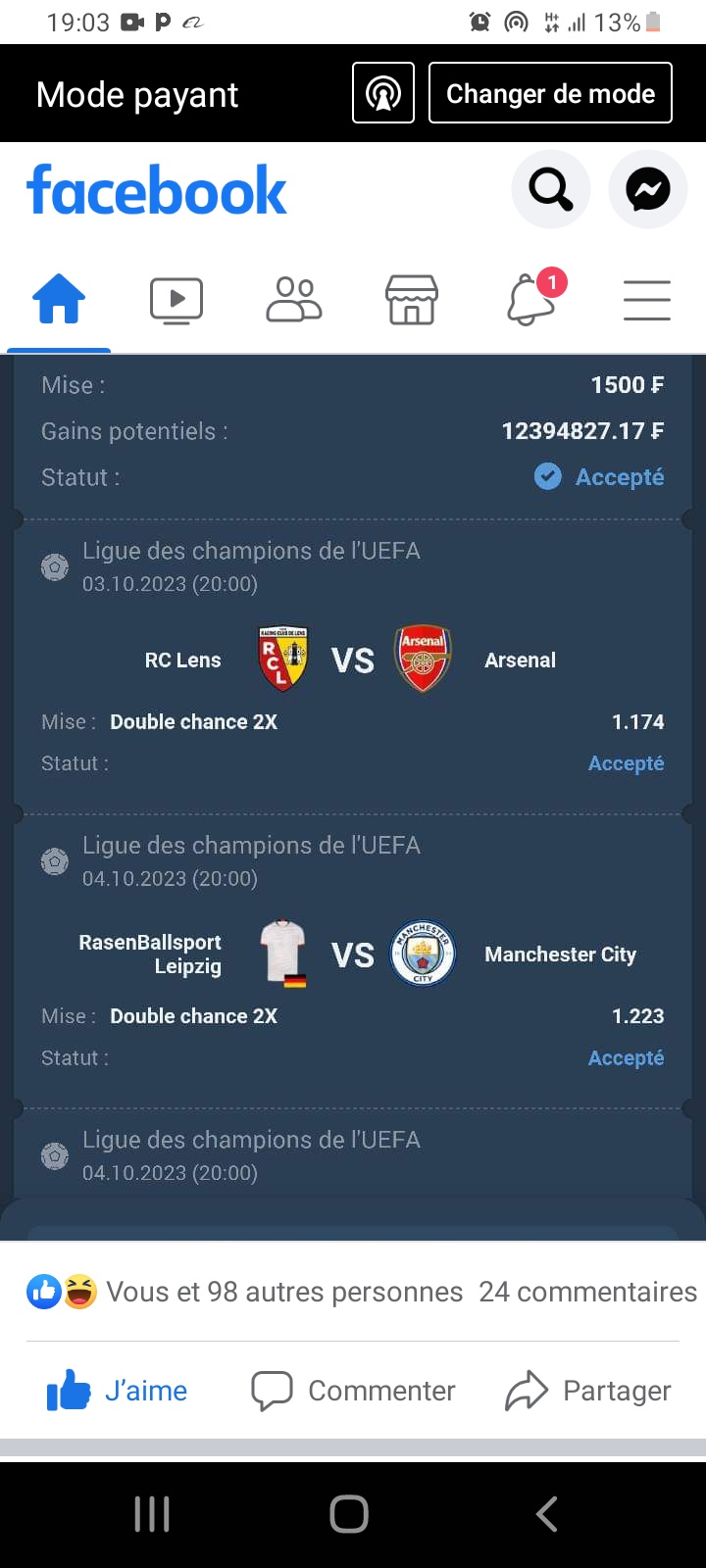
Task: Go to Facebook Home tab
Action: 59,299
